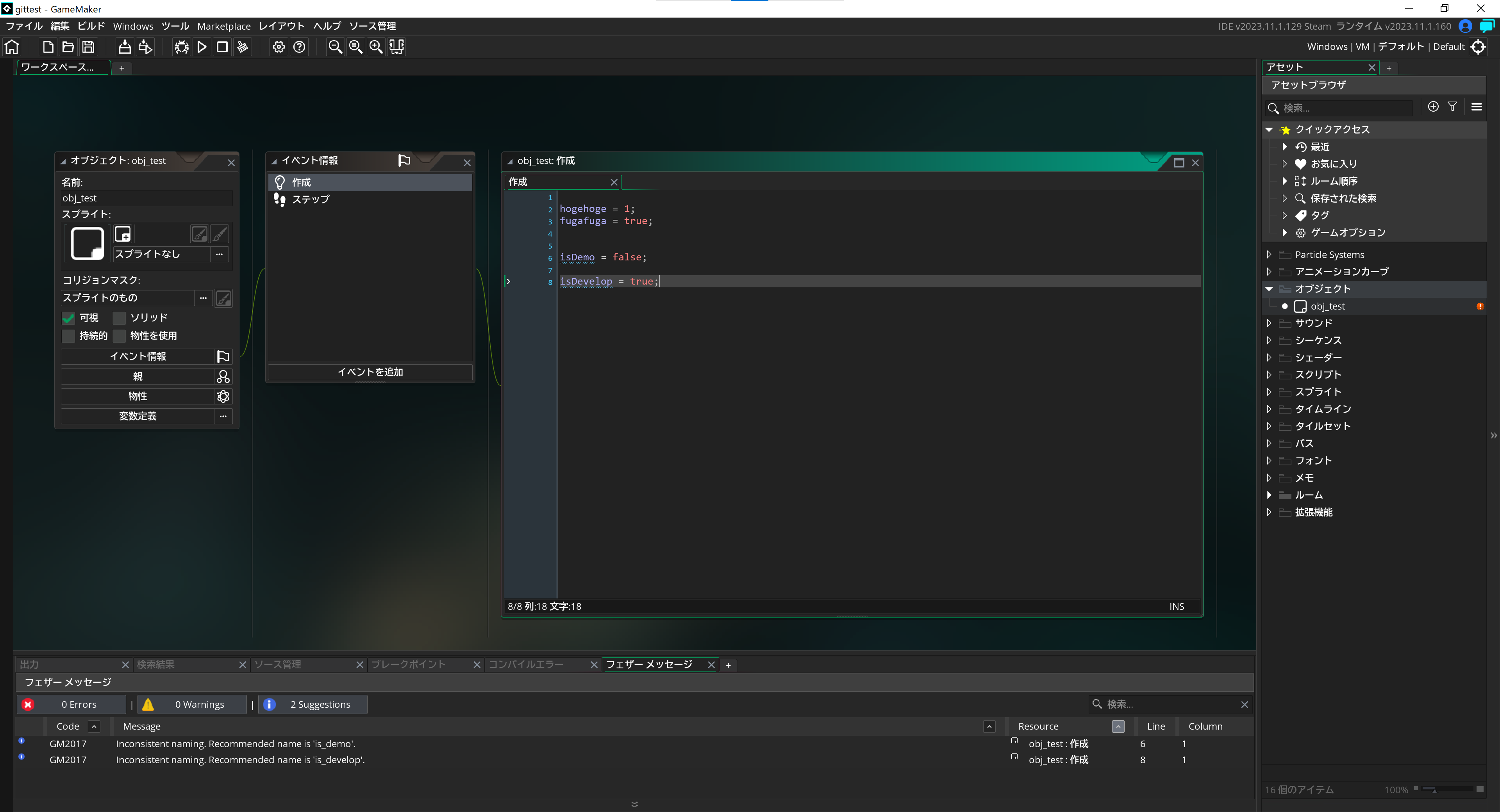The width and height of the screenshot is (1500, 812).
Task: Click the Debug bug icon in toolbar
Action: click(x=182, y=47)
